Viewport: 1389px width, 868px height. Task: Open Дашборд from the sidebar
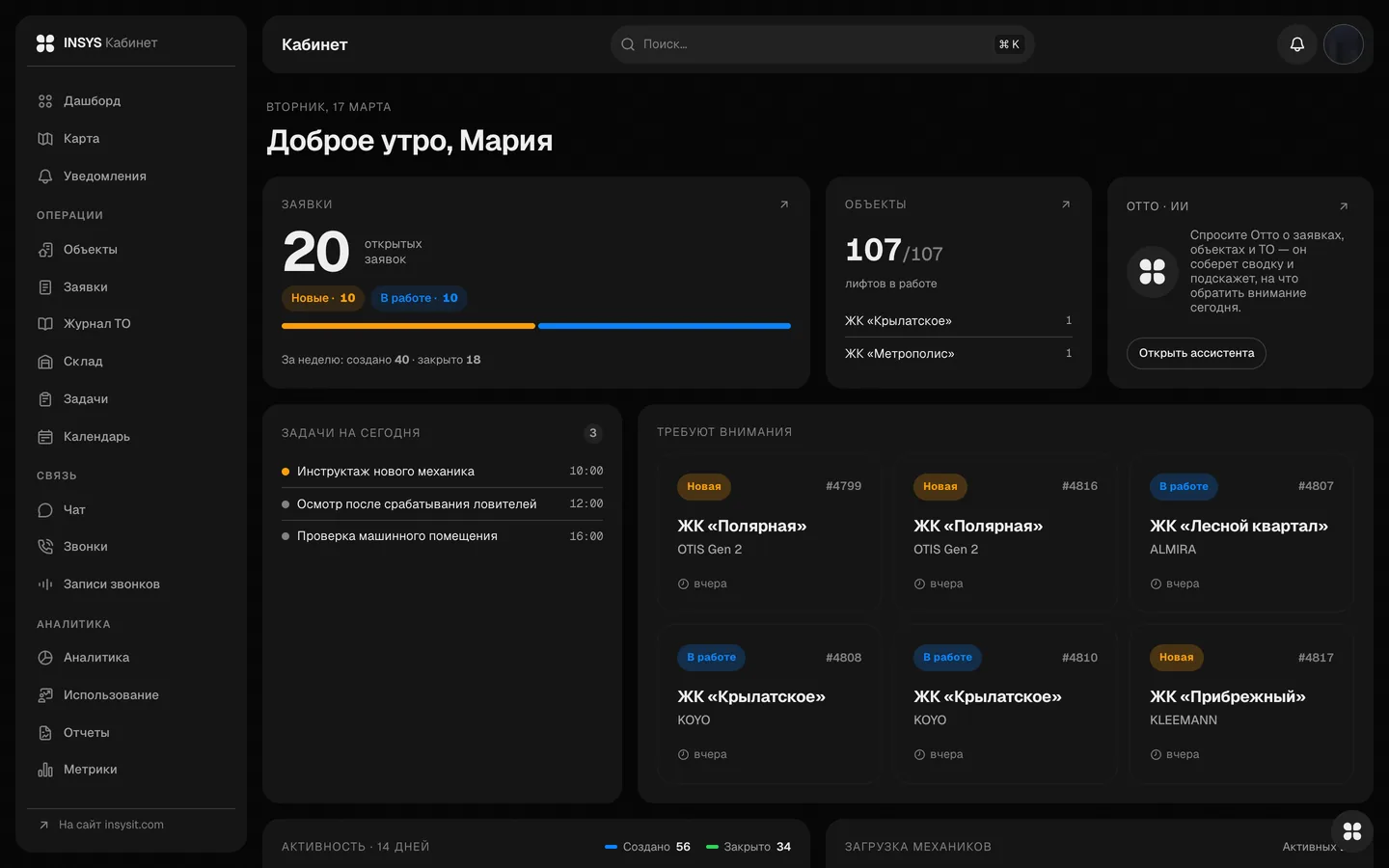point(131,101)
